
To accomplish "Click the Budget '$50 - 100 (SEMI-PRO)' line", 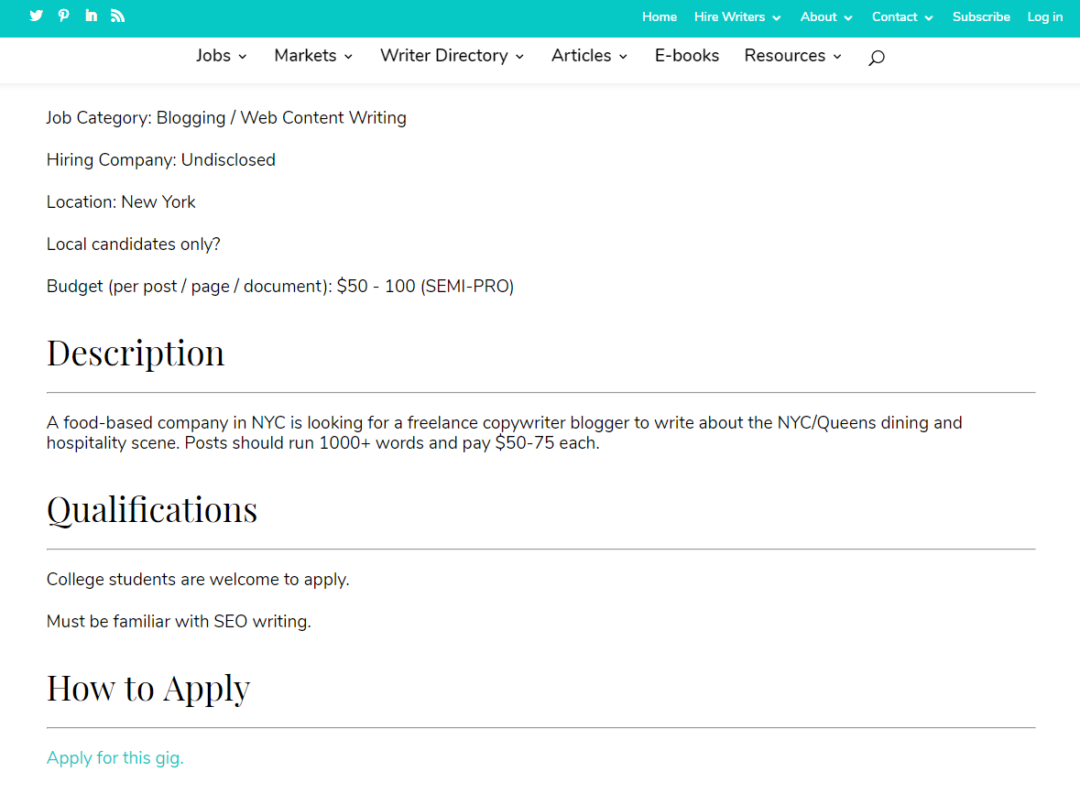I will (280, 286).
